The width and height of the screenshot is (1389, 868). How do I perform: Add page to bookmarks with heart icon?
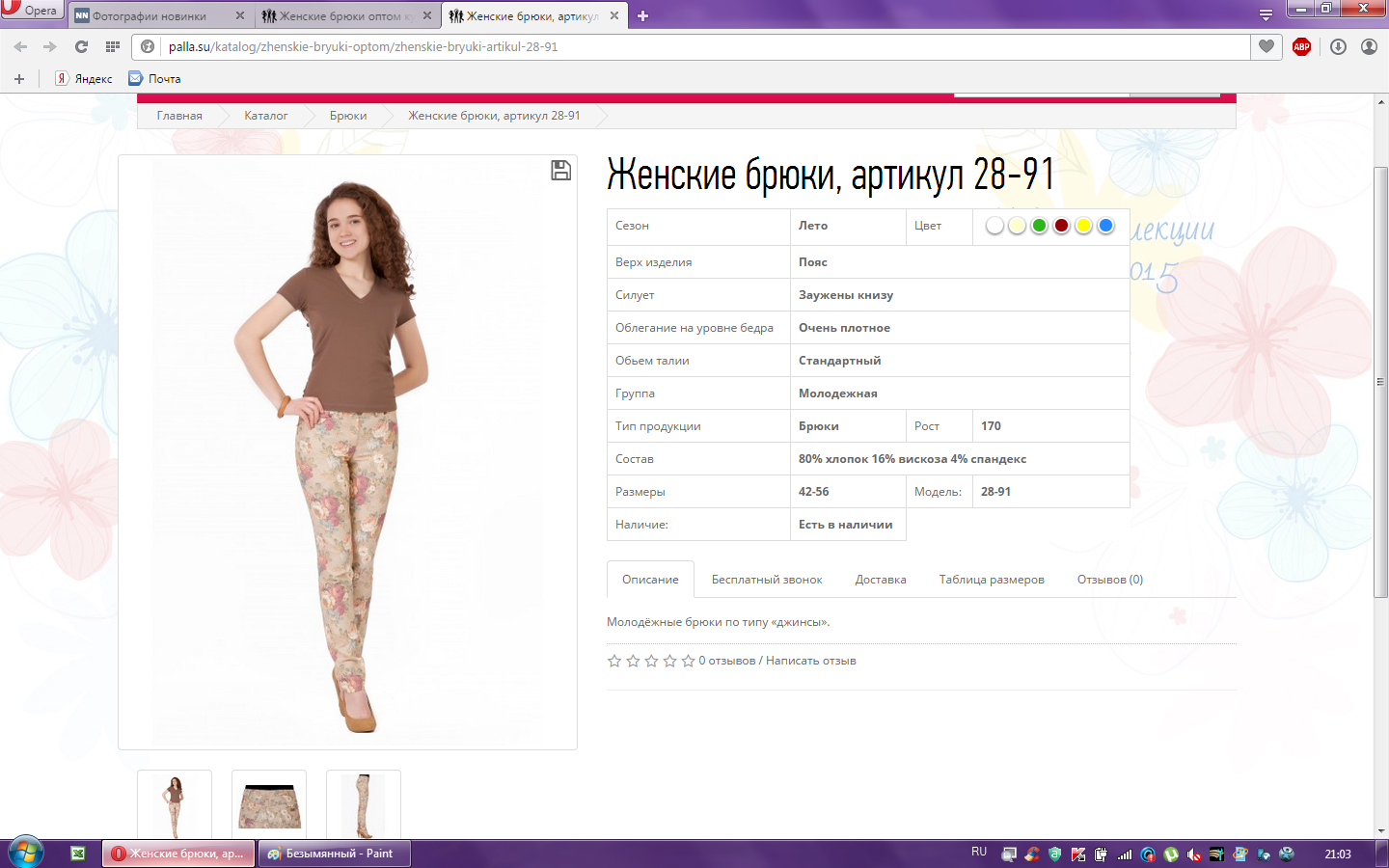[x=1266, y=46]
